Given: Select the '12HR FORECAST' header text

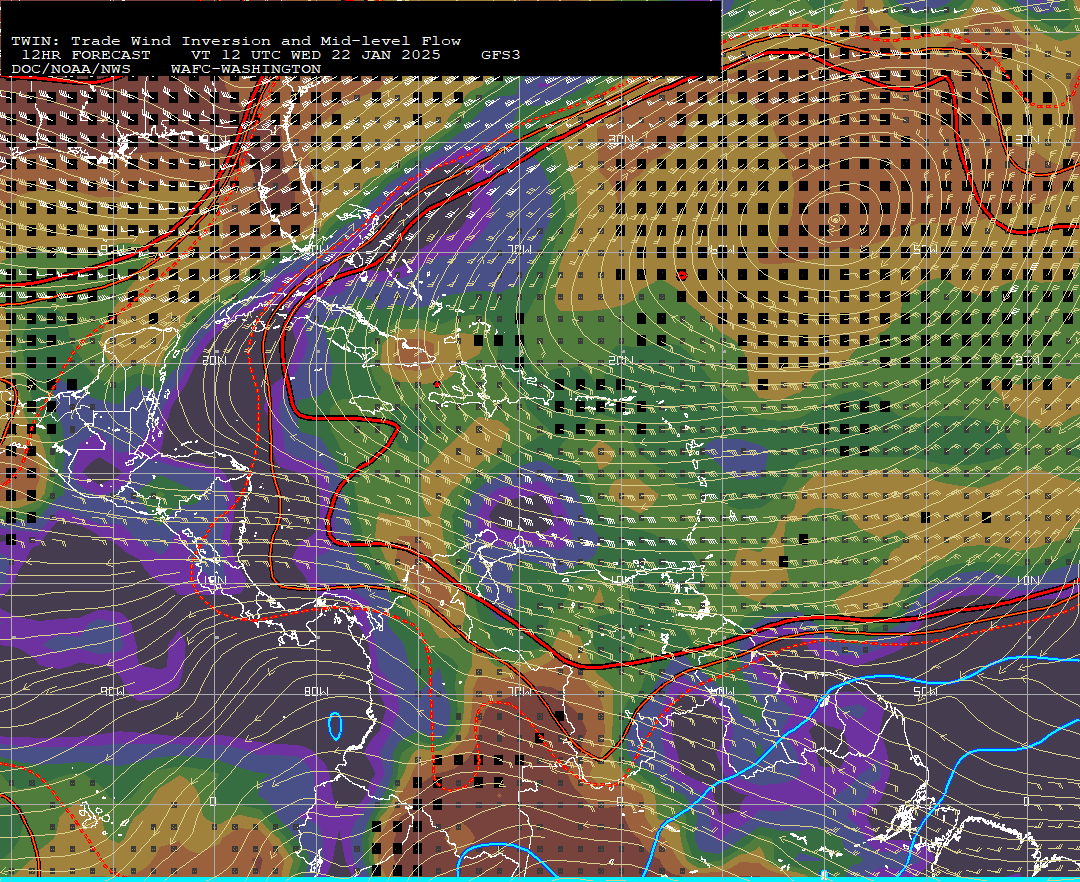Looking at the screenshot, I should (85, 55).
